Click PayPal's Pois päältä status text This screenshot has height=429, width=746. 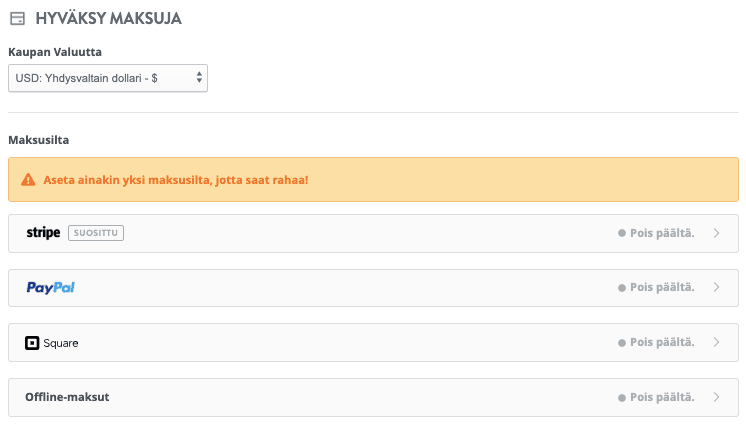point(662,288)
